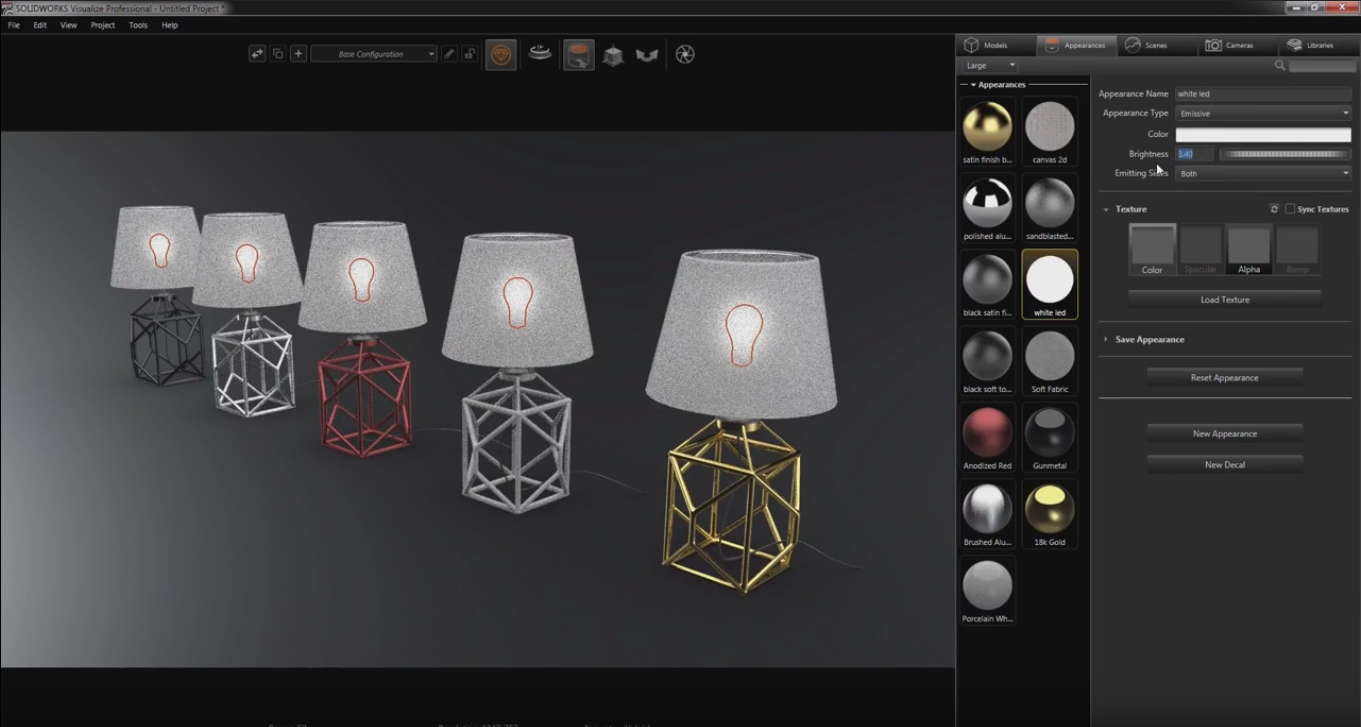Enable the Sync Textures checkbox

1290,209
